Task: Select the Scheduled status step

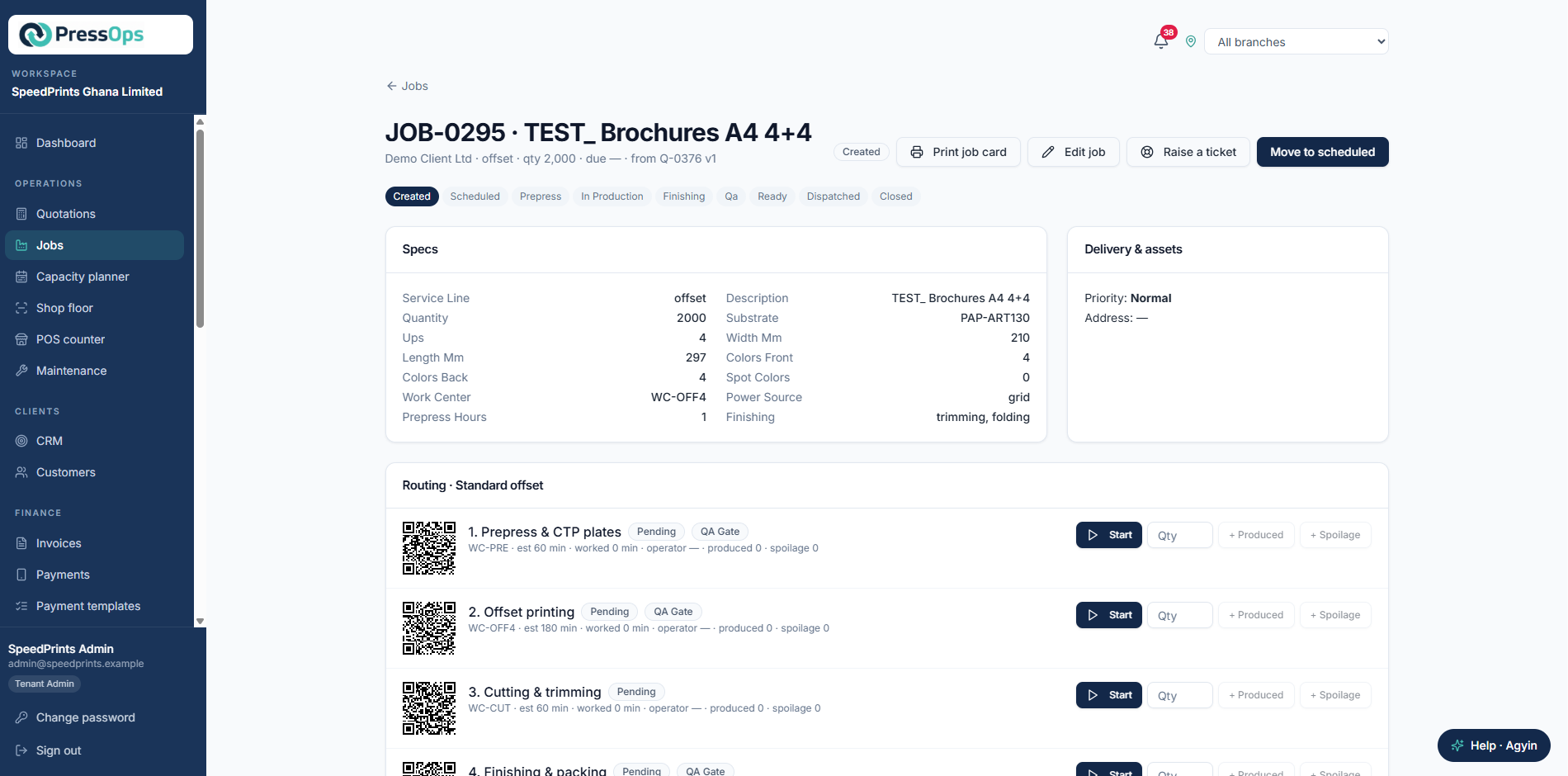Action: click(475, 196)
